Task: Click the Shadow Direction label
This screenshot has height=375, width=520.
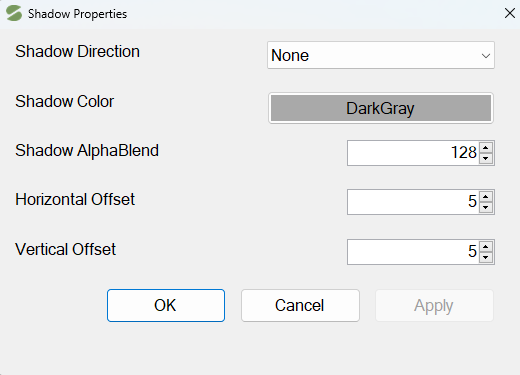Action: [77, 52]
